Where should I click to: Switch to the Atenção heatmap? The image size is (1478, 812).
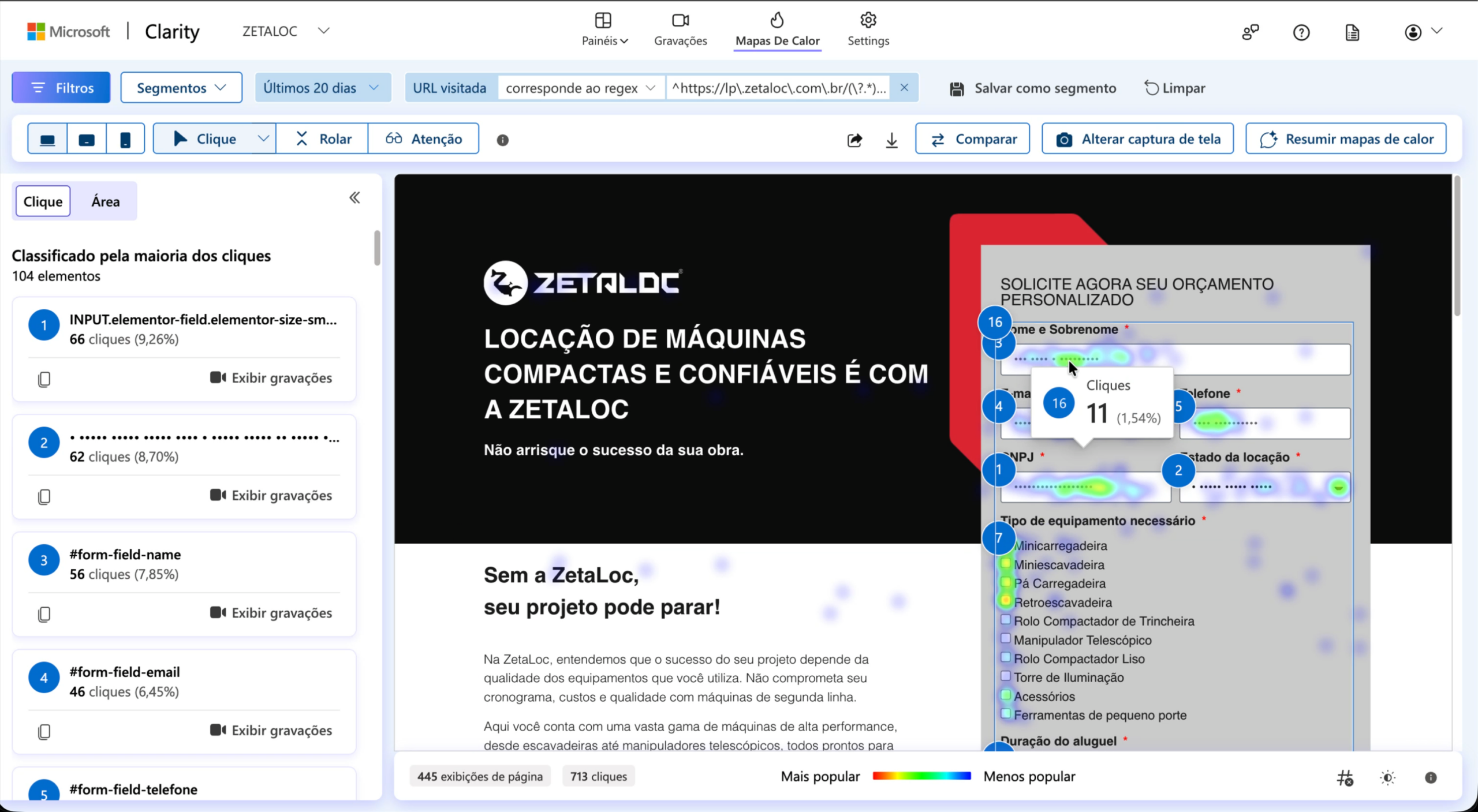(x=424, y=139)
